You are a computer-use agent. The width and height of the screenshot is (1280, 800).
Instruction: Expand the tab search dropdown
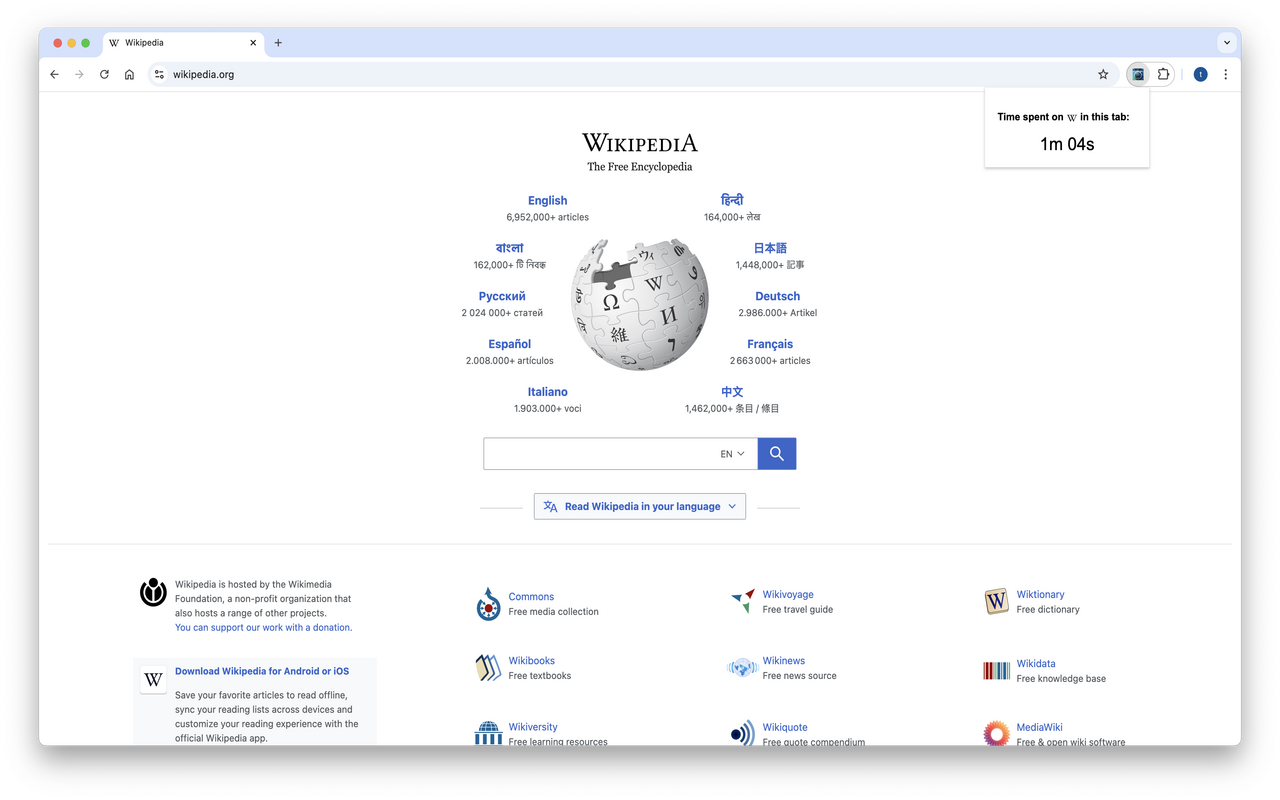click(x=1226, y=43)
